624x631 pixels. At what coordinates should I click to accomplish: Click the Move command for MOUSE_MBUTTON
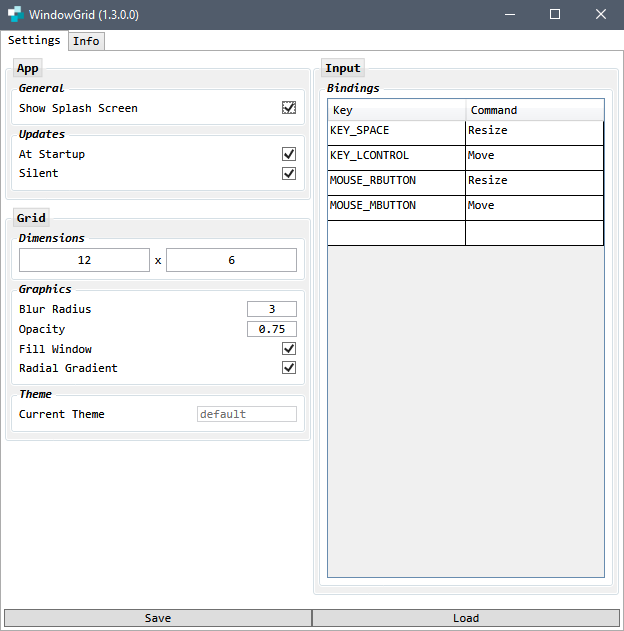click(535, 208)
